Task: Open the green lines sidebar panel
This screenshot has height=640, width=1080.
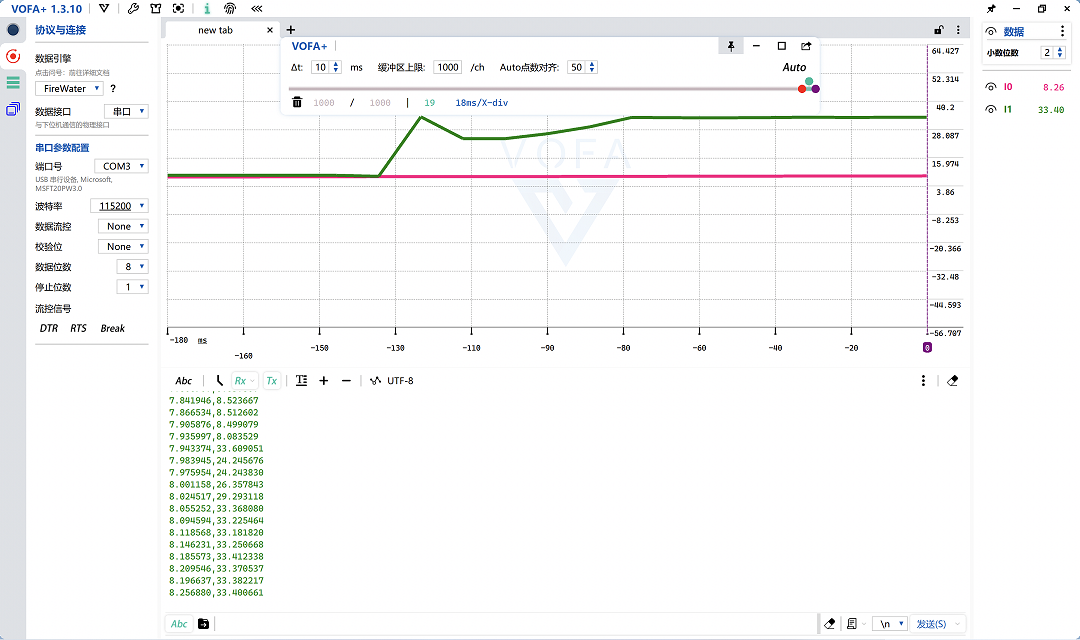Action: click(13, 83)
